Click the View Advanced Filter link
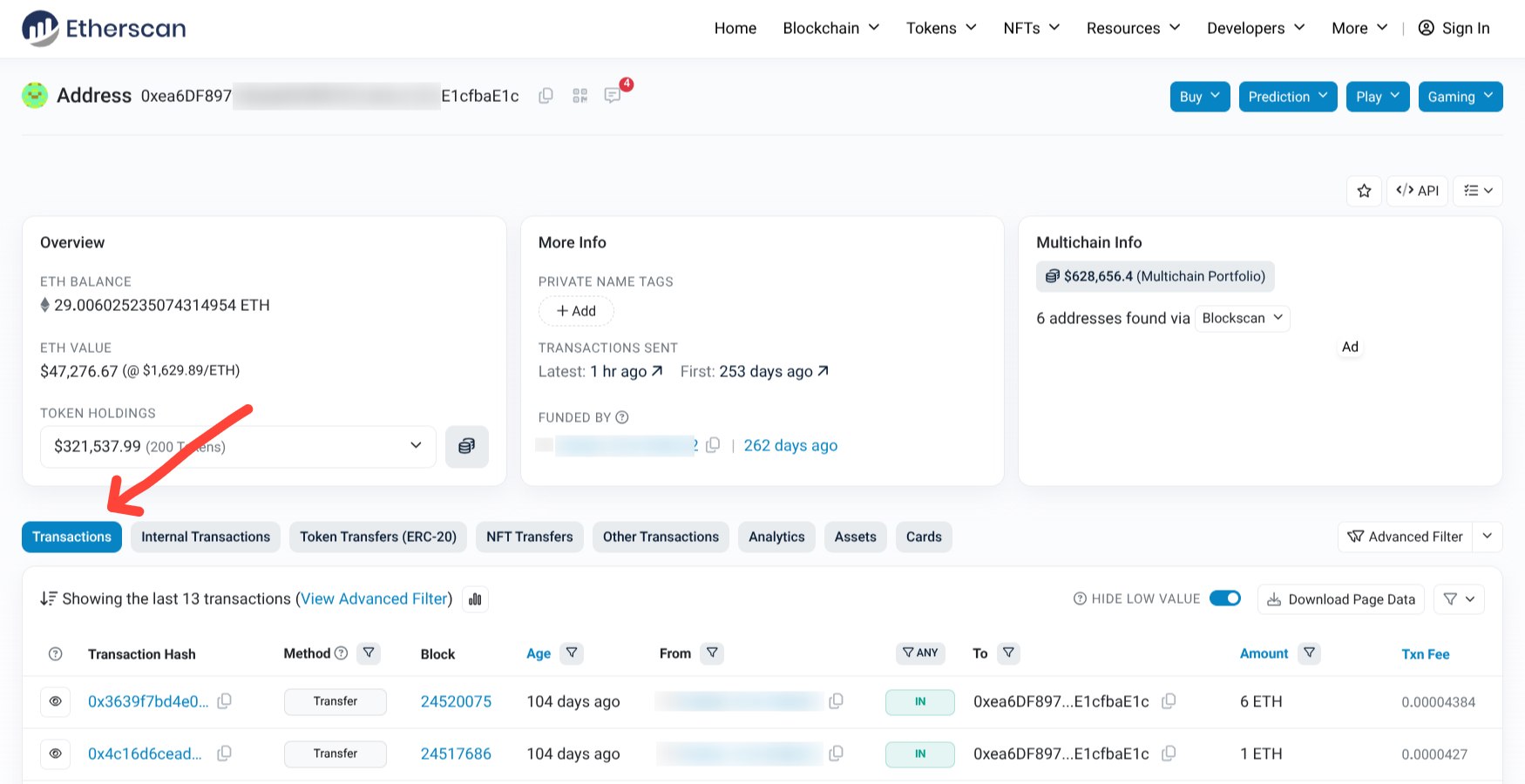This screenshot has height=784, width=1525. 376,598
